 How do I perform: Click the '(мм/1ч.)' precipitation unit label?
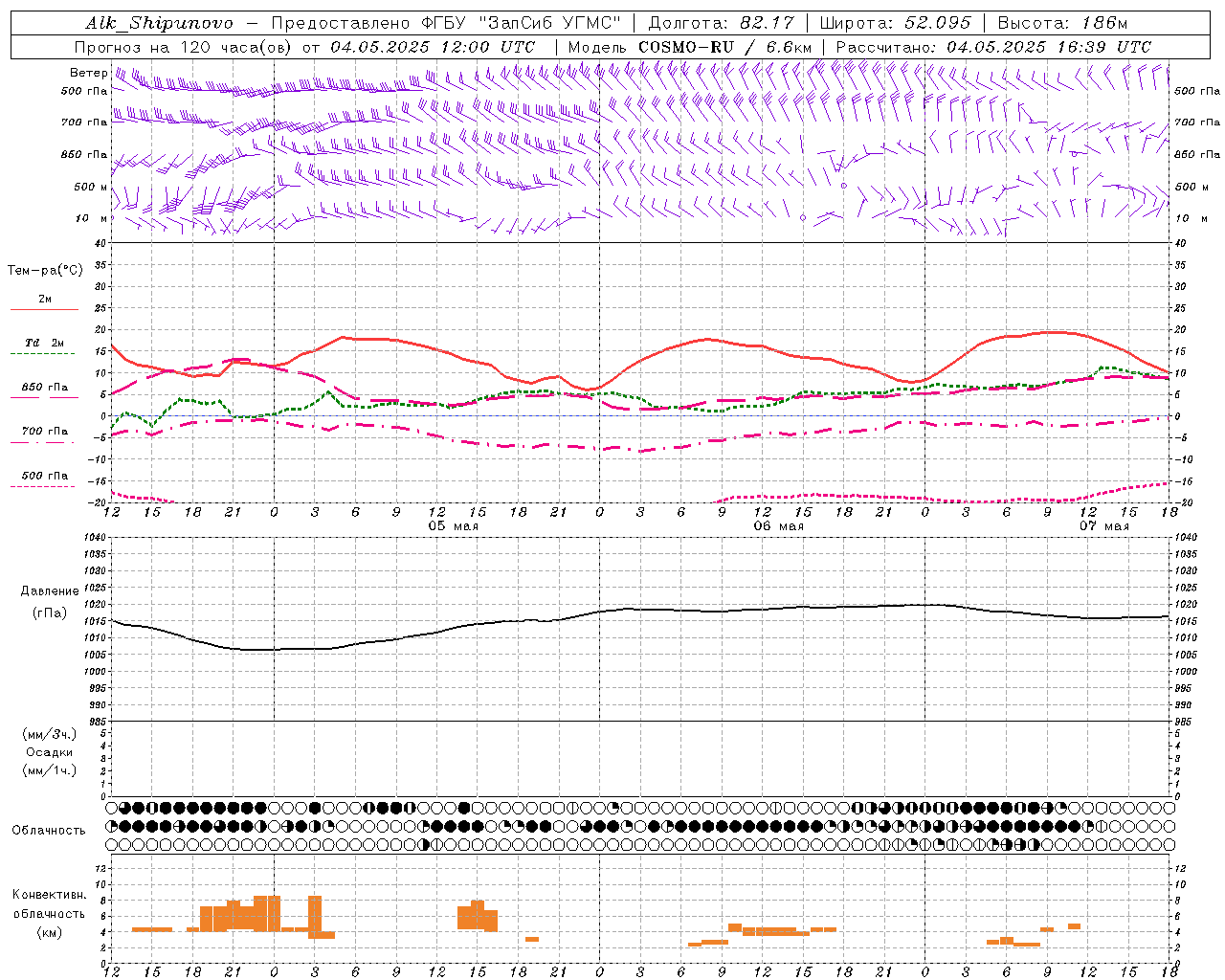49,770
